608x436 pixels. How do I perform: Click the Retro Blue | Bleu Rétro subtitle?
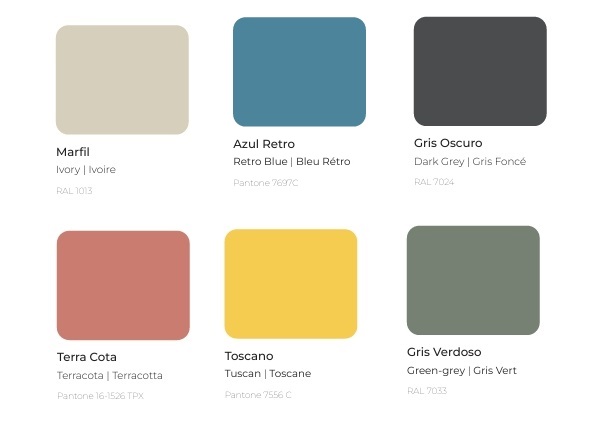(292, 161)
